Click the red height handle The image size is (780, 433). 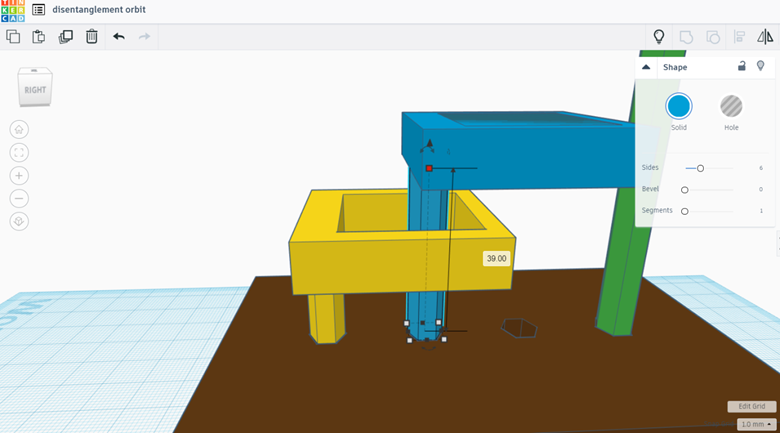[429, 168]
